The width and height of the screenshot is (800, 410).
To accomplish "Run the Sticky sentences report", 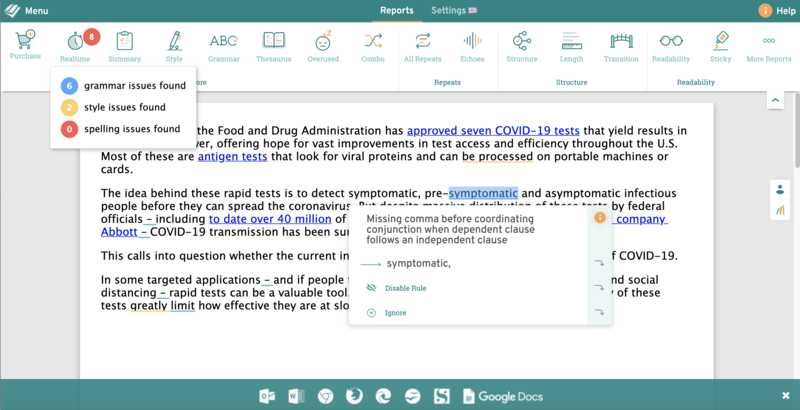I will [x=720, y=45].
